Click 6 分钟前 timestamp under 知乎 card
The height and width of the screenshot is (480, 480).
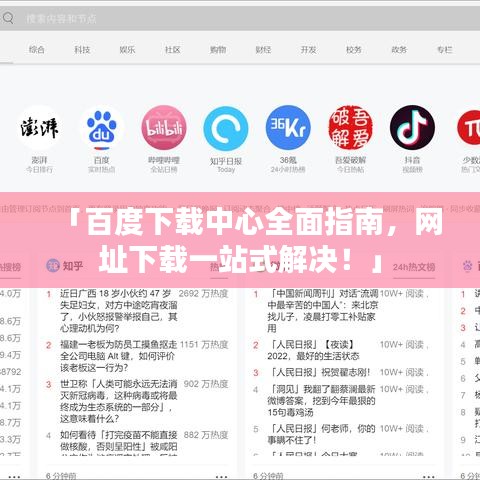pos(61,476)
